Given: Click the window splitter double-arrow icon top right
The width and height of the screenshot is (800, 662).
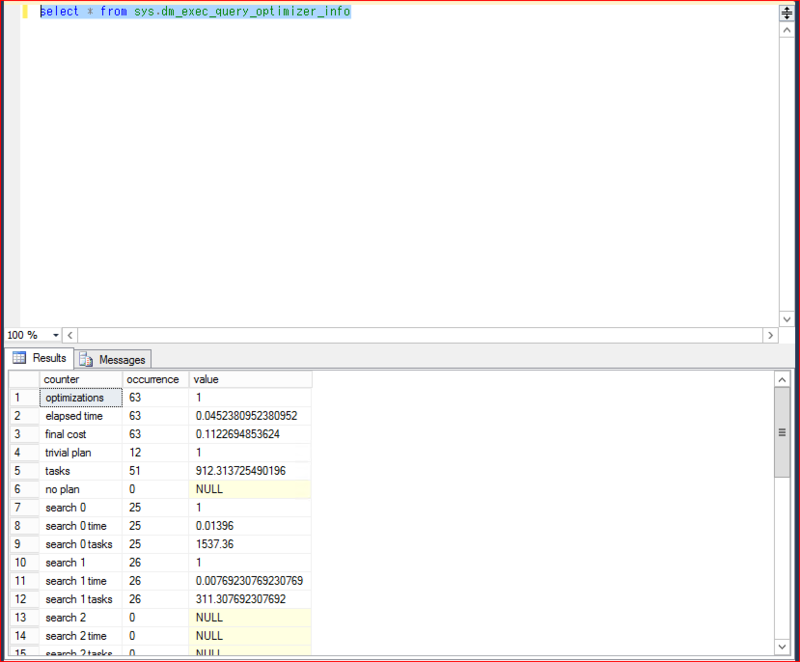Looking at the screenshot, I should tap(786, 12).
